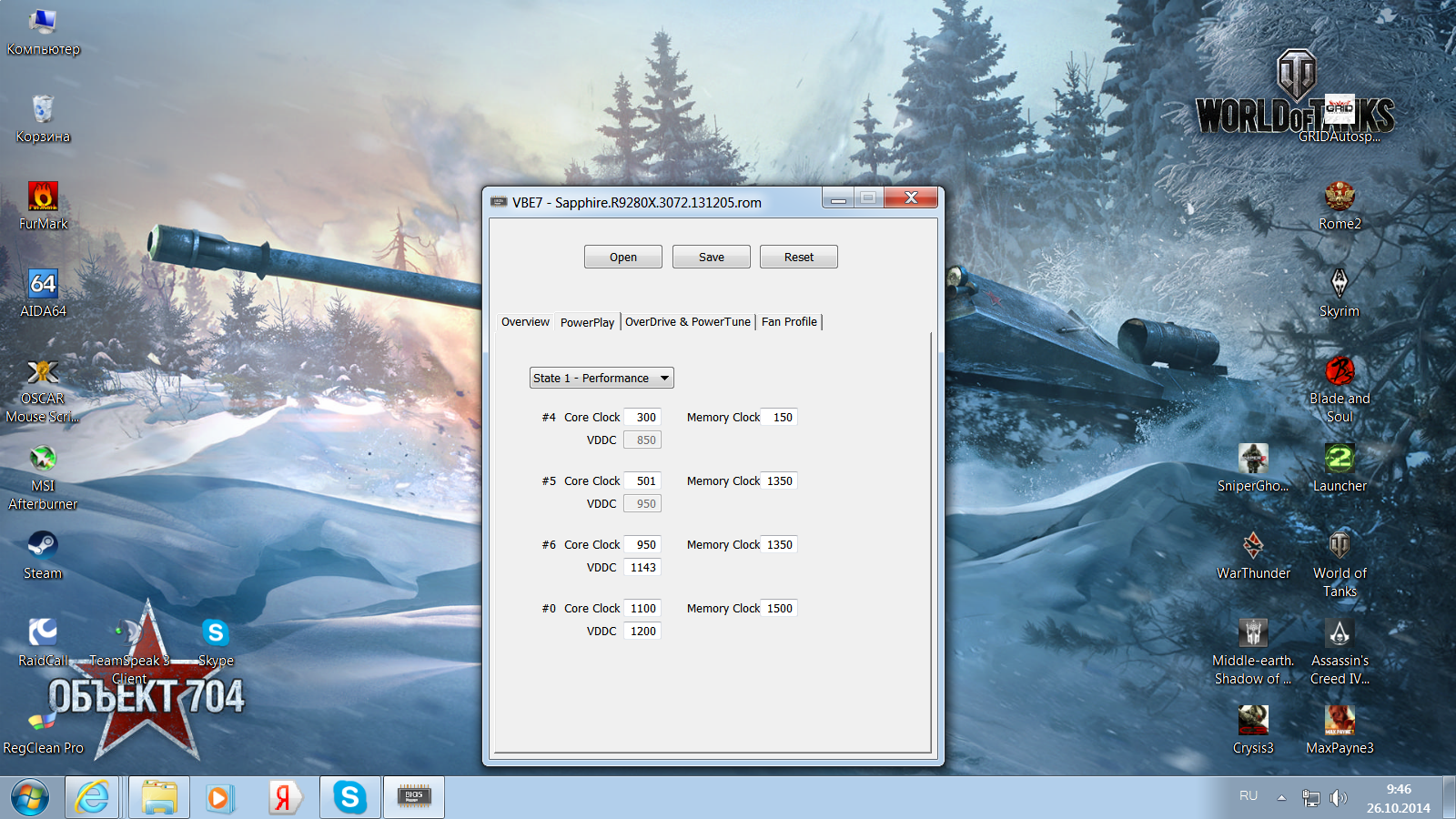This screenshot has width=1456, height=819.
Task: Edit the #5 Core Clock field
Action: click(642, 481)
